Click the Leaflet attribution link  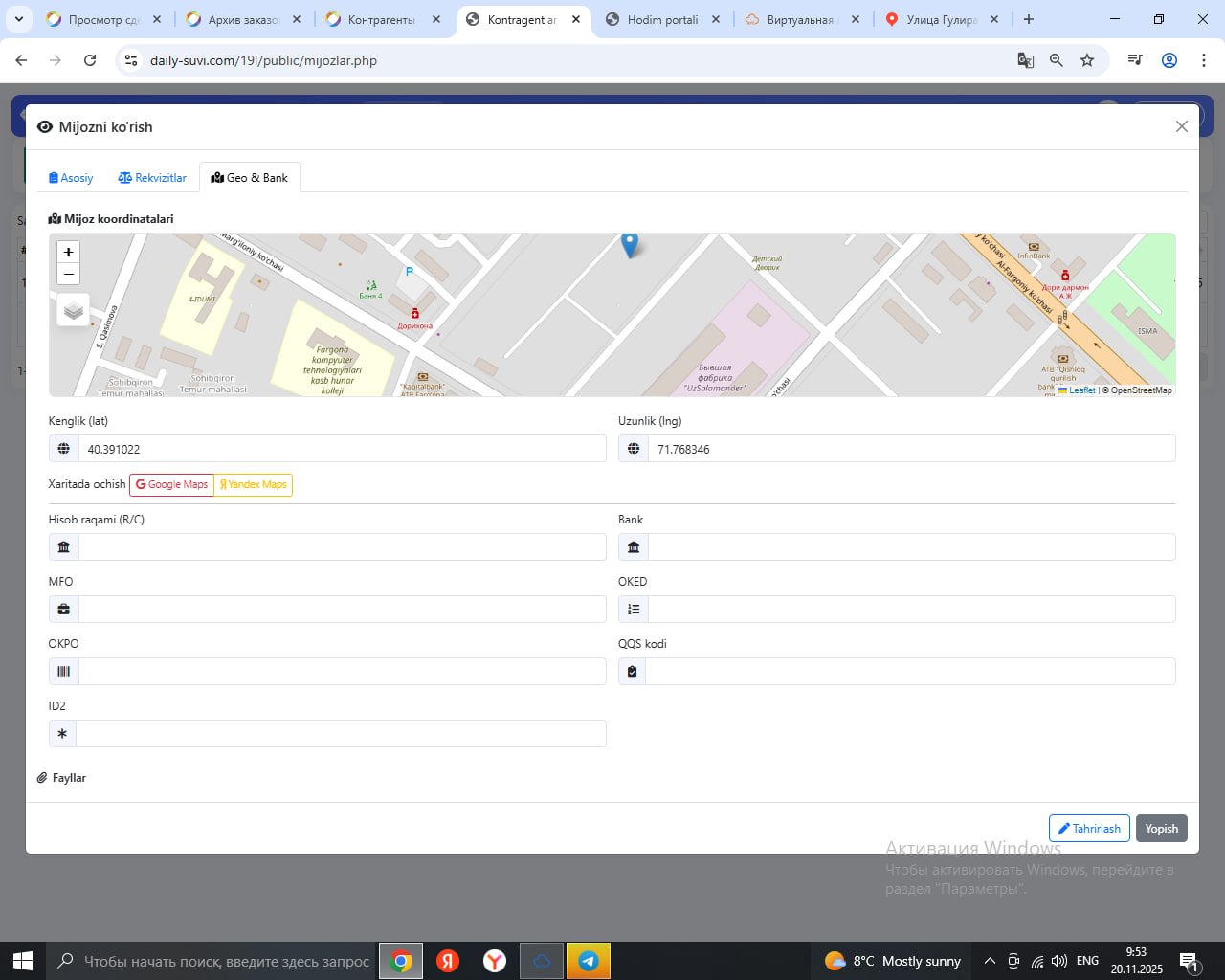(1081, 390)
